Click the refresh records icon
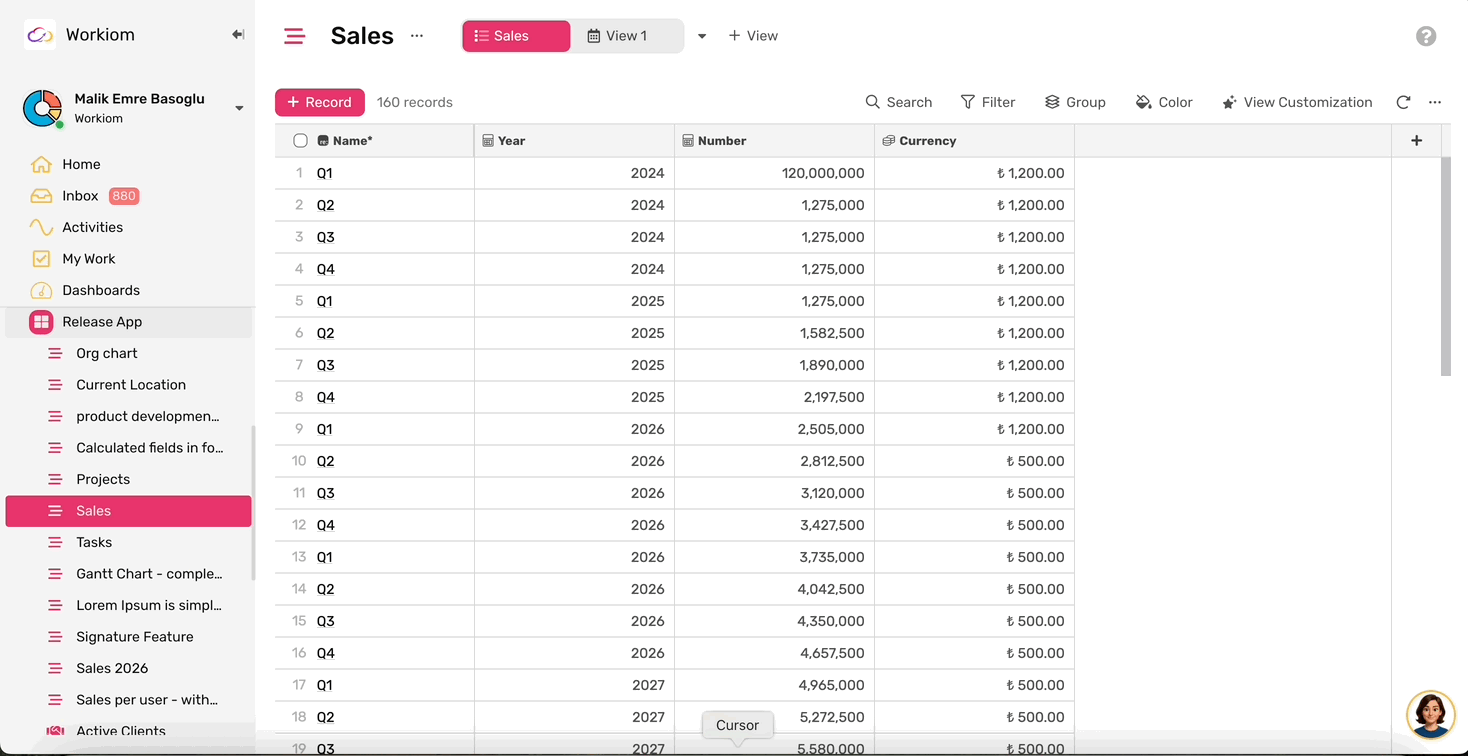1468x756 pixels. click(1403, 102)
